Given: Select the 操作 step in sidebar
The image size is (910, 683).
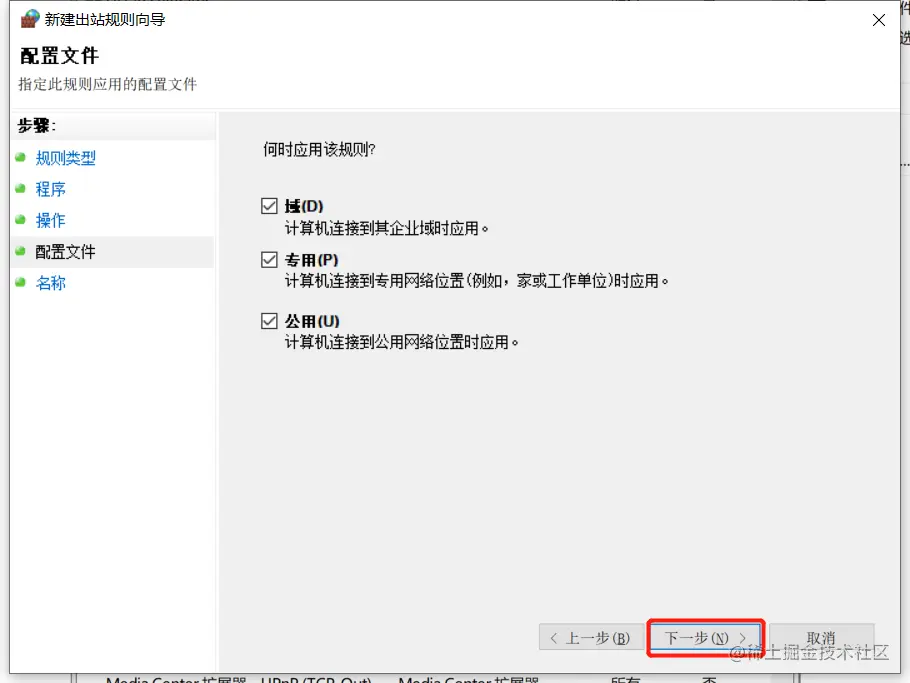Looking at the screenshot, I should [52, 220].
